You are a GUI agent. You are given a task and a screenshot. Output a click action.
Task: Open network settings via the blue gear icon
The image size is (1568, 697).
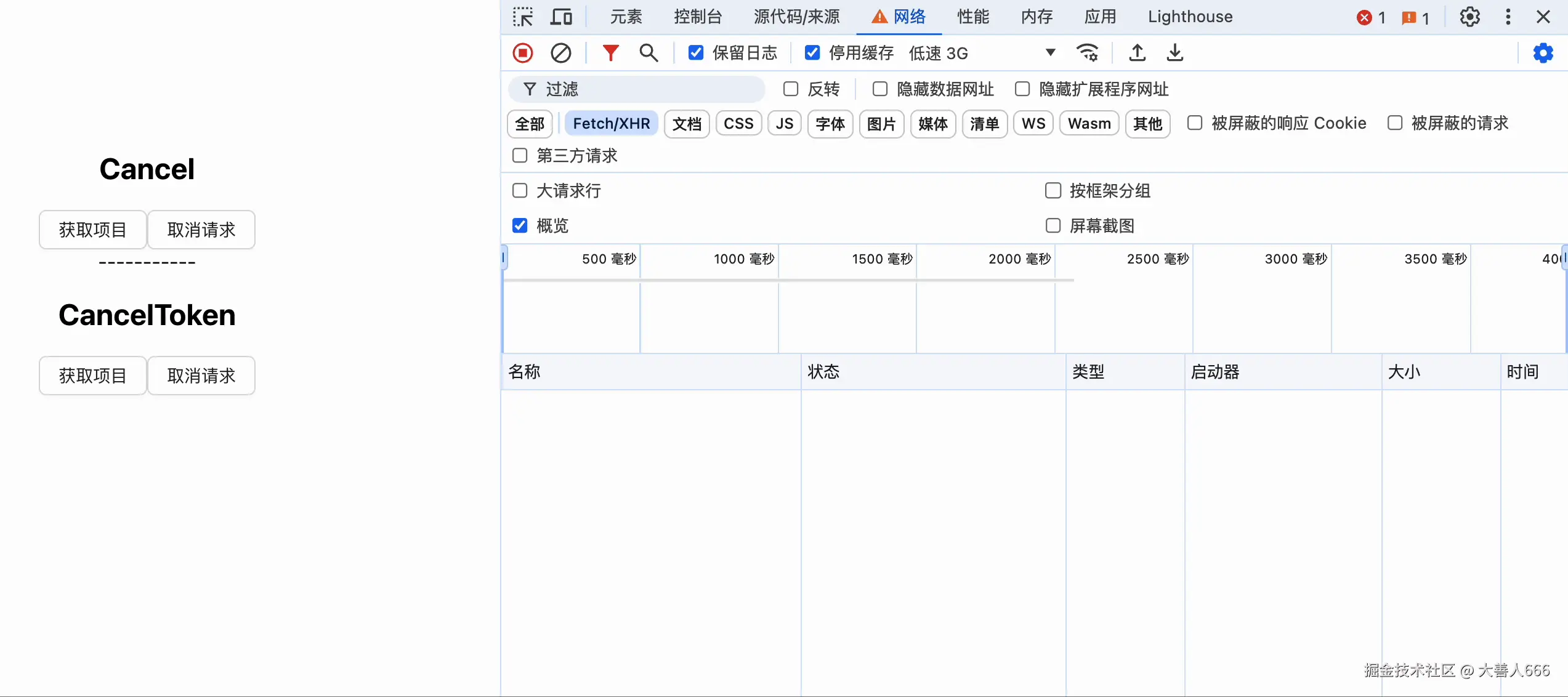1543,53
